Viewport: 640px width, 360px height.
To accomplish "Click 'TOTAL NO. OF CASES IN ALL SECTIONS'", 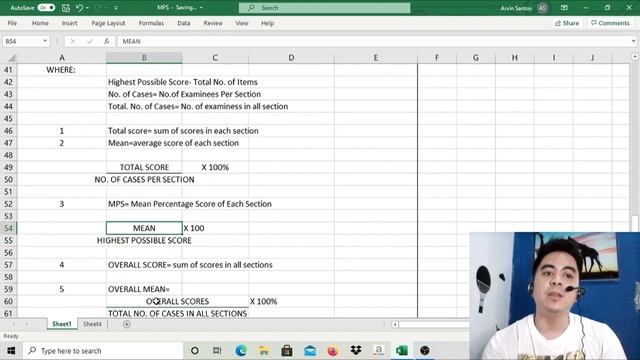I will [177, 313].
